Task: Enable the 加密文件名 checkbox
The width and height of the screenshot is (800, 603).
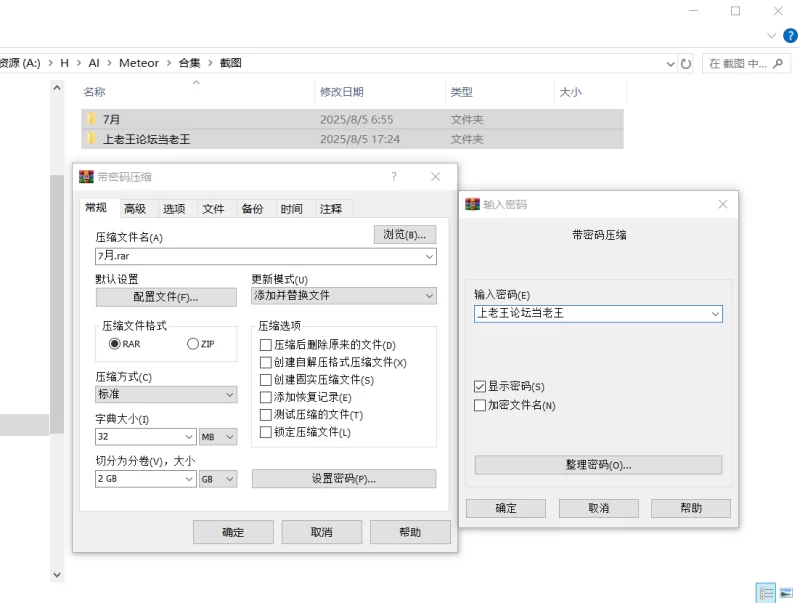Action: tap(480, 405)
